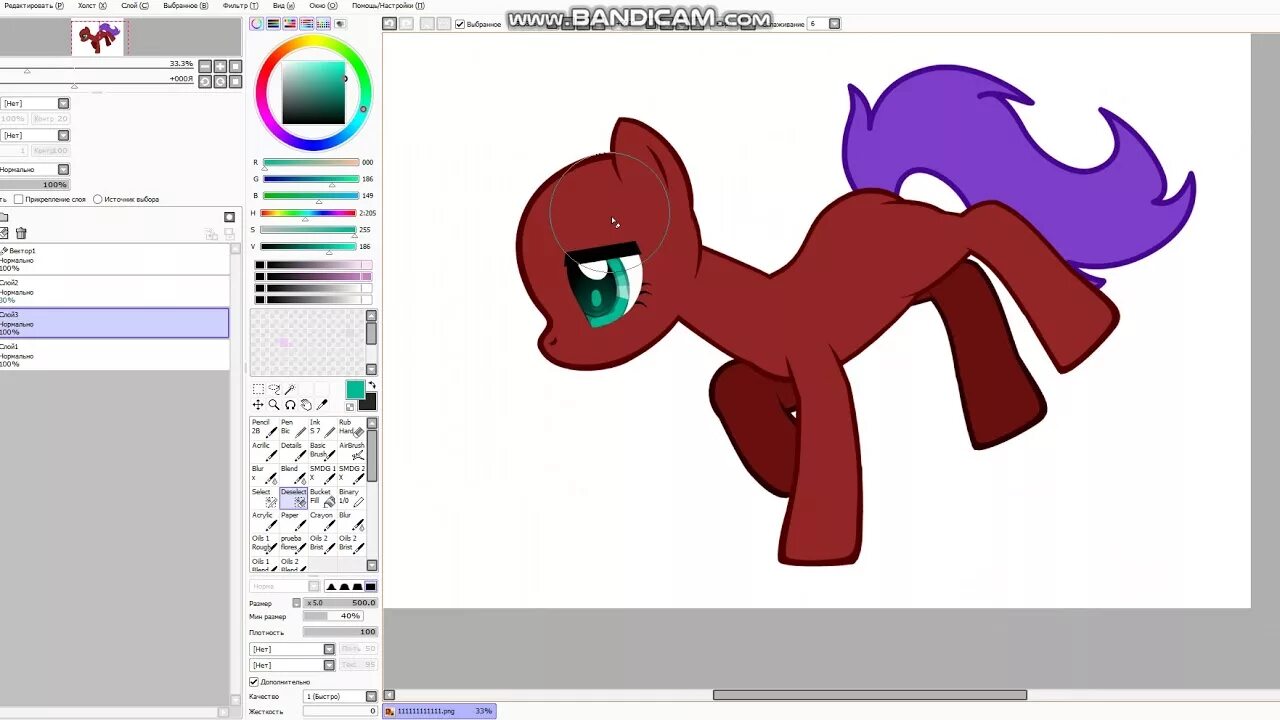Screen dimensions: 1280x720
Task: Click the Undo arrow button
Action: [x=390, y=23]
